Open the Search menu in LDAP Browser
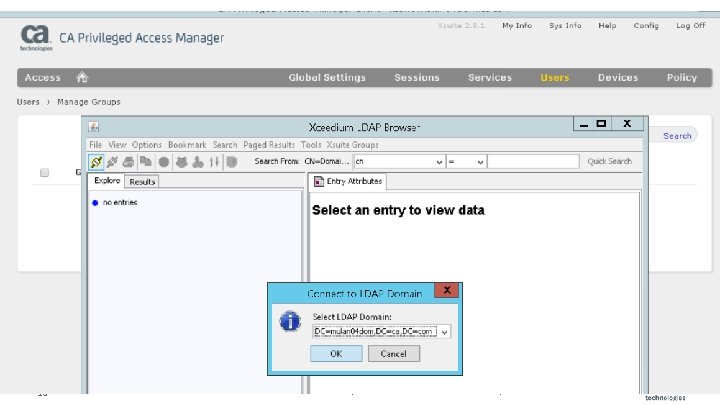This screenshot has width=720, height=405. (x=225, y=145)
